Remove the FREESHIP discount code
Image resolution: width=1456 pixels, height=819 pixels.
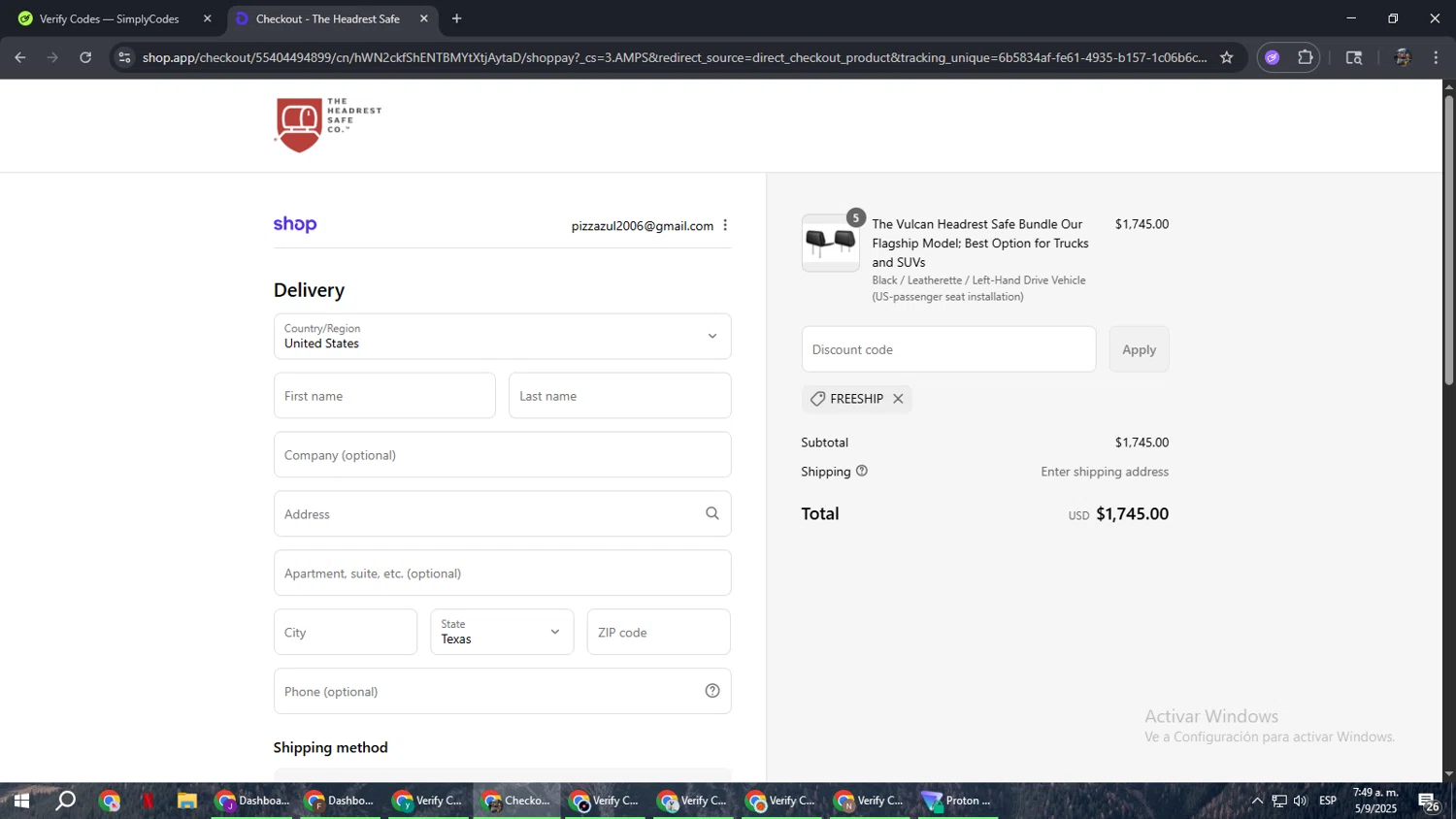click(x=898, y=399)
